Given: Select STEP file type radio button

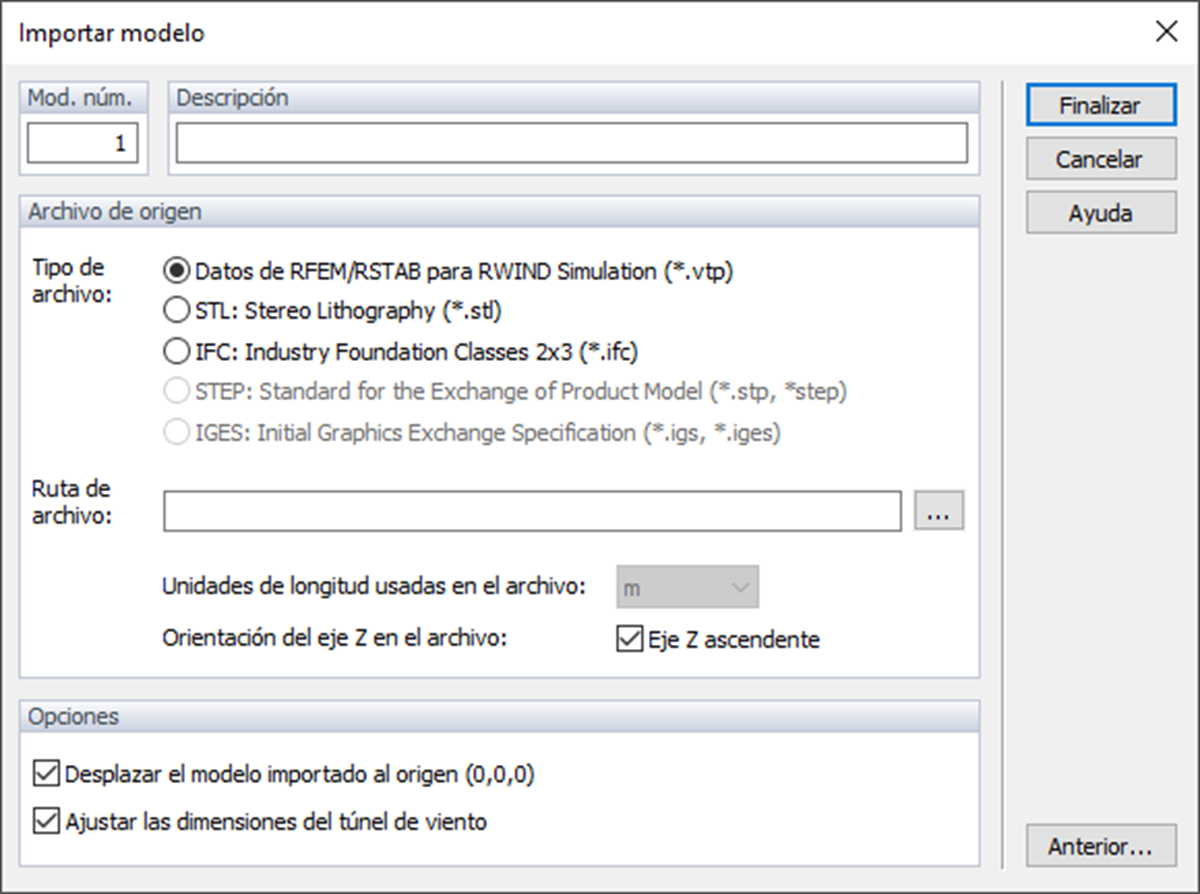Looking at the screenshot, I should (176, 392).
